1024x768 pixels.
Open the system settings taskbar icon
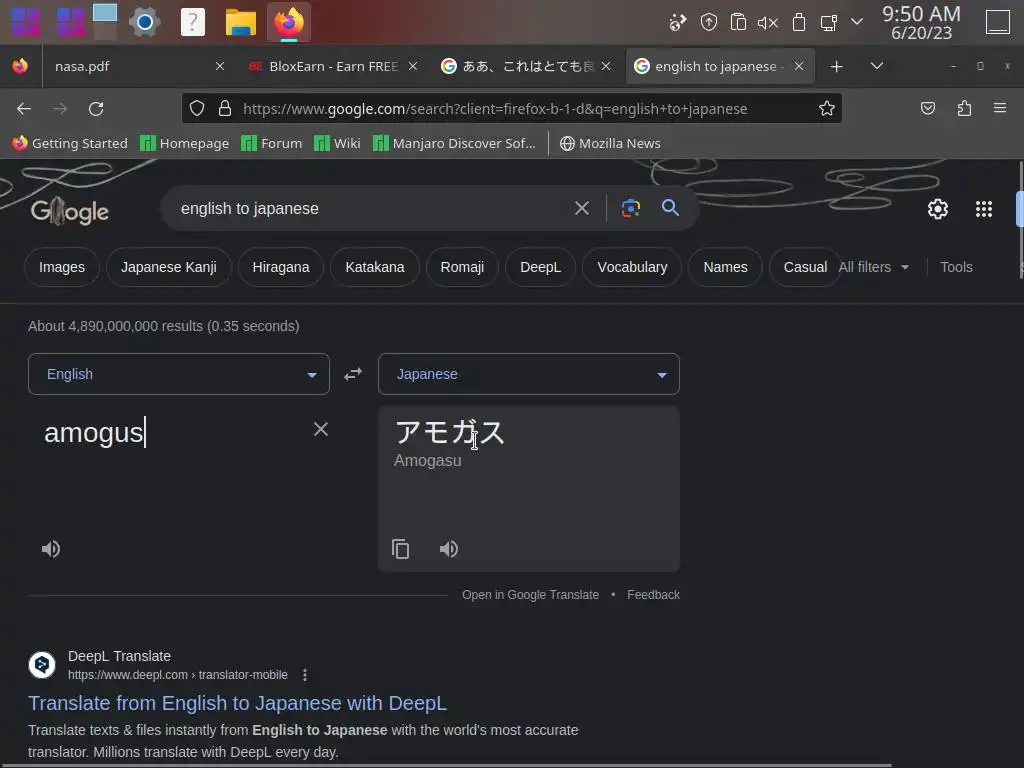[144, 22]
